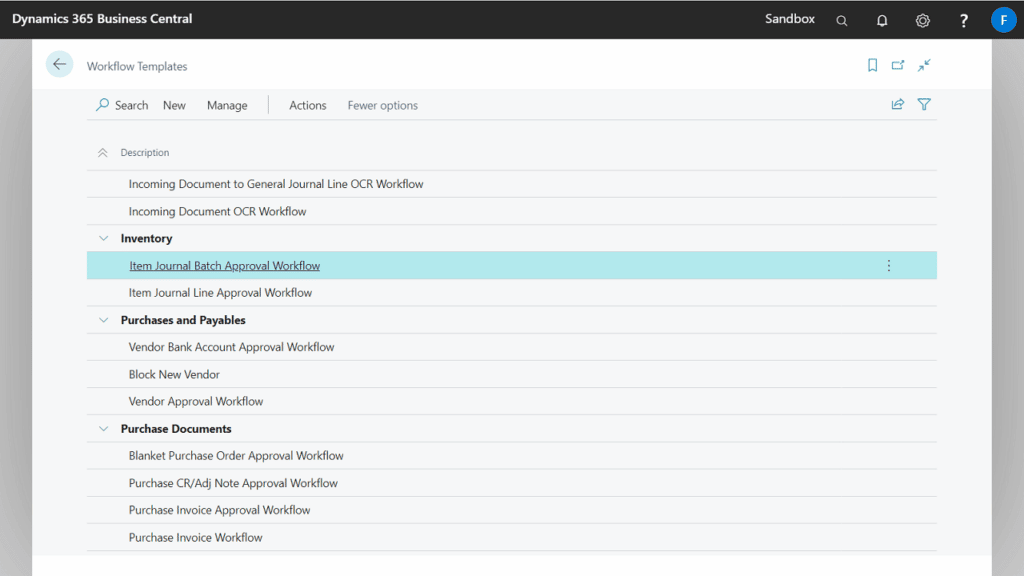
Task: Open the Manage menu
Action: [227, 105]
